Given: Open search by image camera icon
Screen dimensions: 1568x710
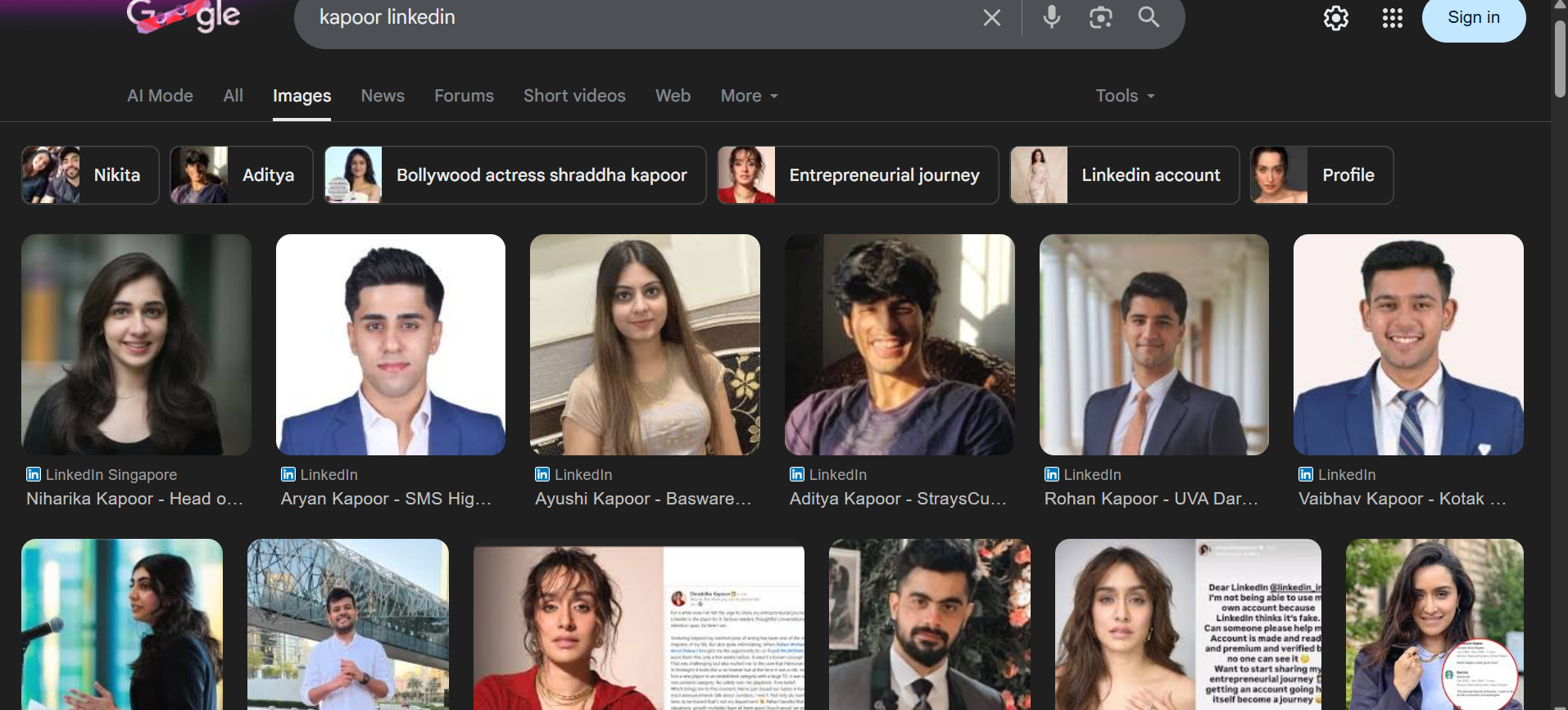Looking at the screenshot, I should [1100, 17].
